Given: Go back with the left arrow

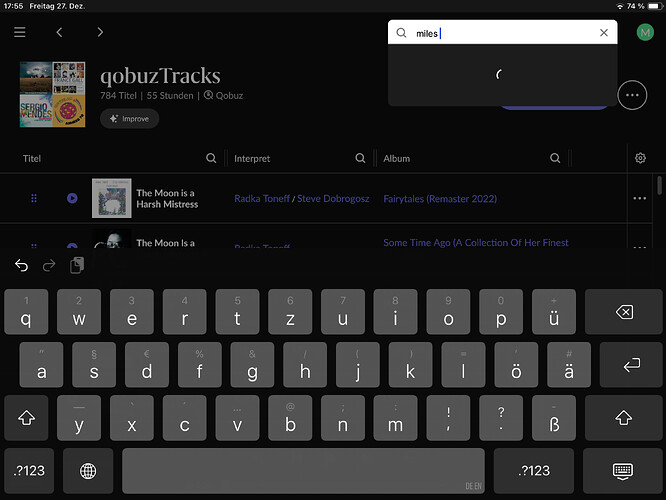Looking at the screenshot, I should (x=59, y=32).
